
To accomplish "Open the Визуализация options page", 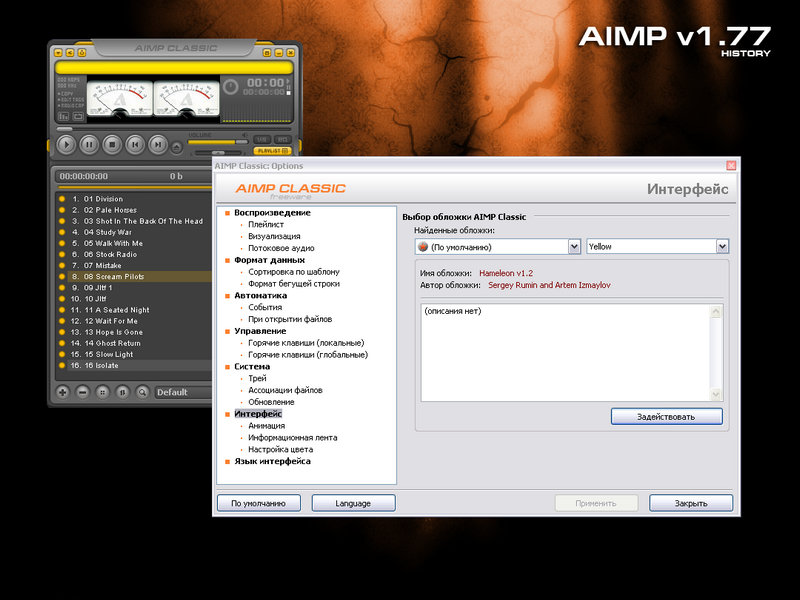I will [x=274, y=236].
